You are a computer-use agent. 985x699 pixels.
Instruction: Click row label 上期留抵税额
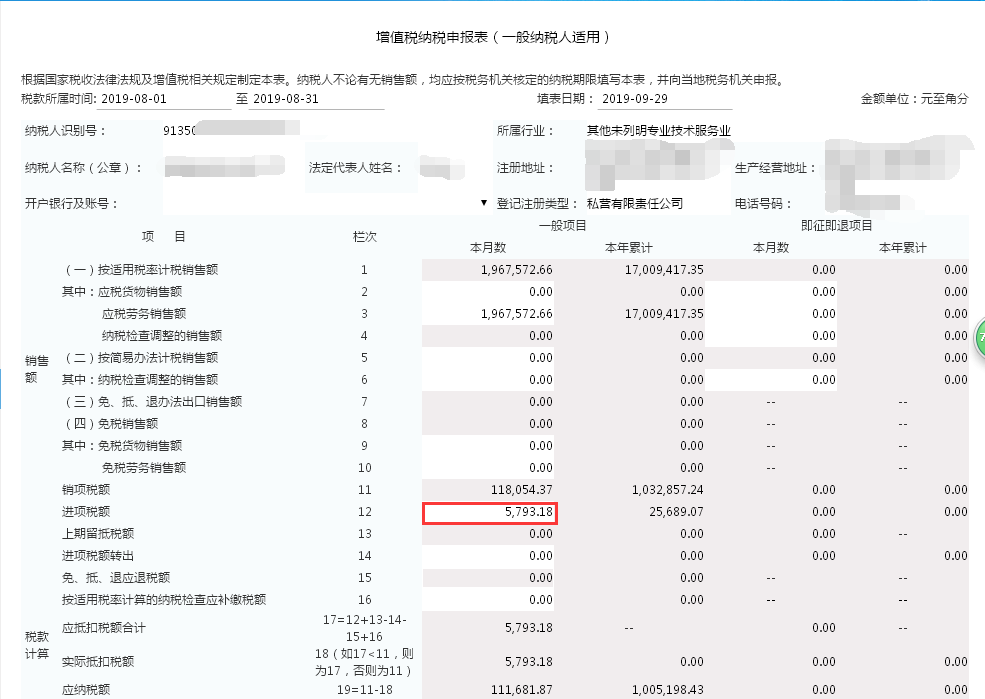tap(97, 533)
